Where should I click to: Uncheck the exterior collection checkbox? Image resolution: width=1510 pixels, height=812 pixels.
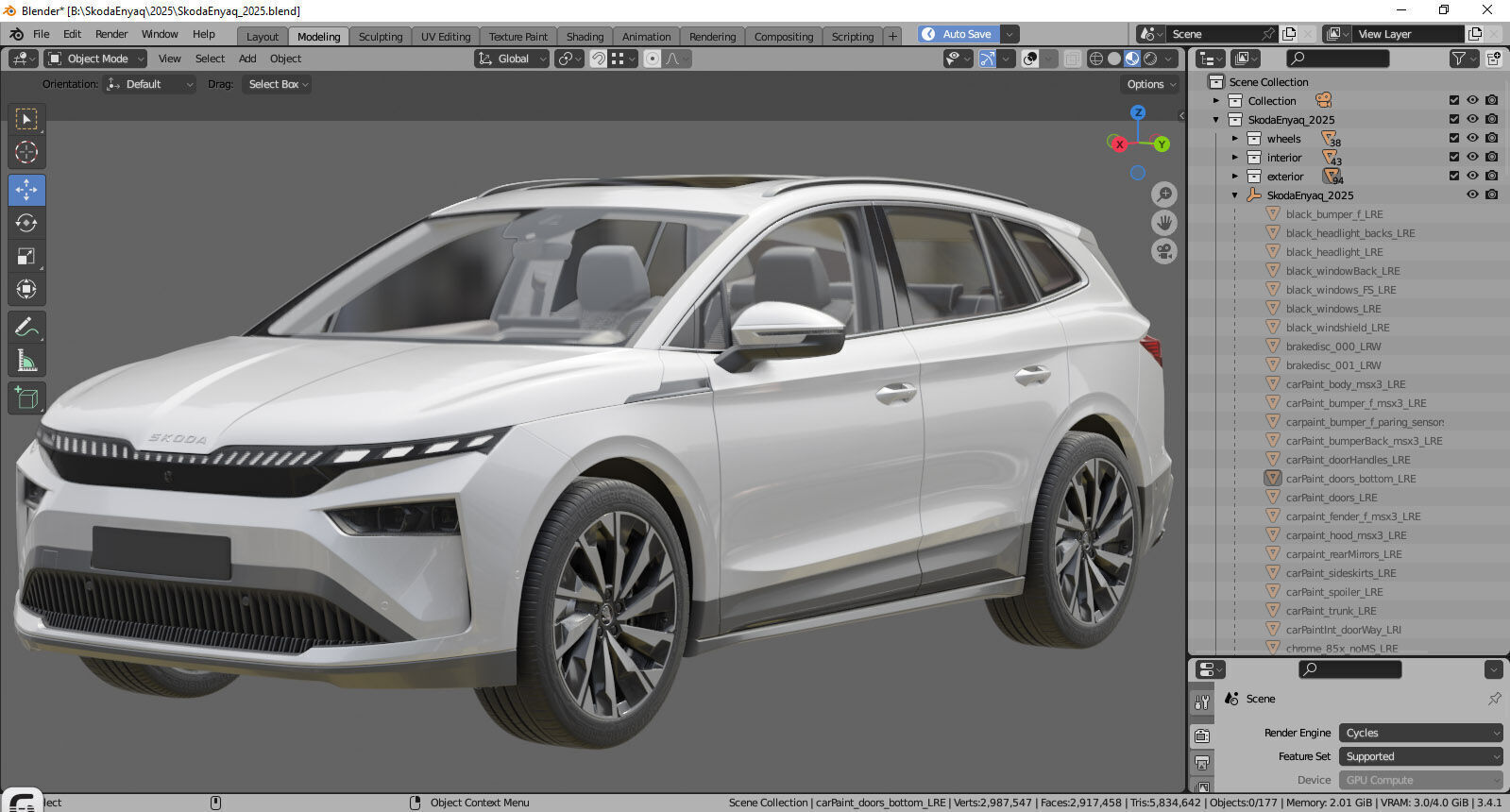point(1454,176)
